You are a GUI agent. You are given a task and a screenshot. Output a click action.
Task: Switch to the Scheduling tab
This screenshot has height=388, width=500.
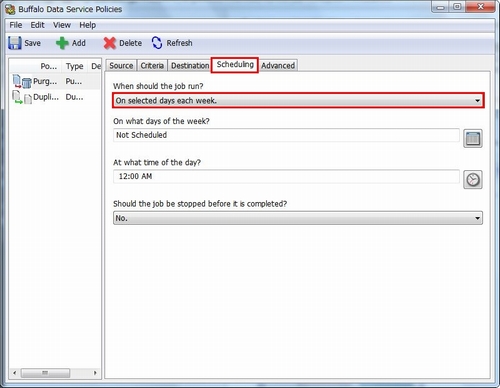pos(235,65)
